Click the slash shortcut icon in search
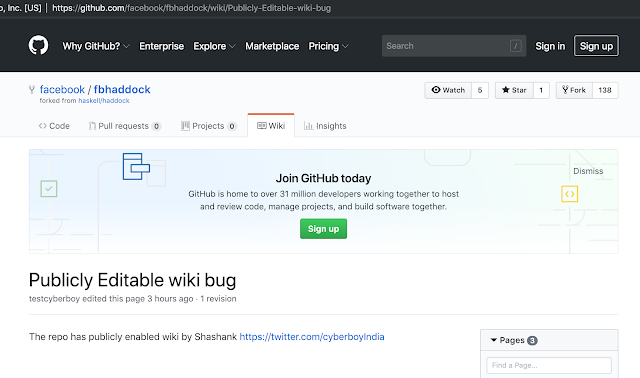The height and width of the screenshot is (378, 640). coord(516,46)
